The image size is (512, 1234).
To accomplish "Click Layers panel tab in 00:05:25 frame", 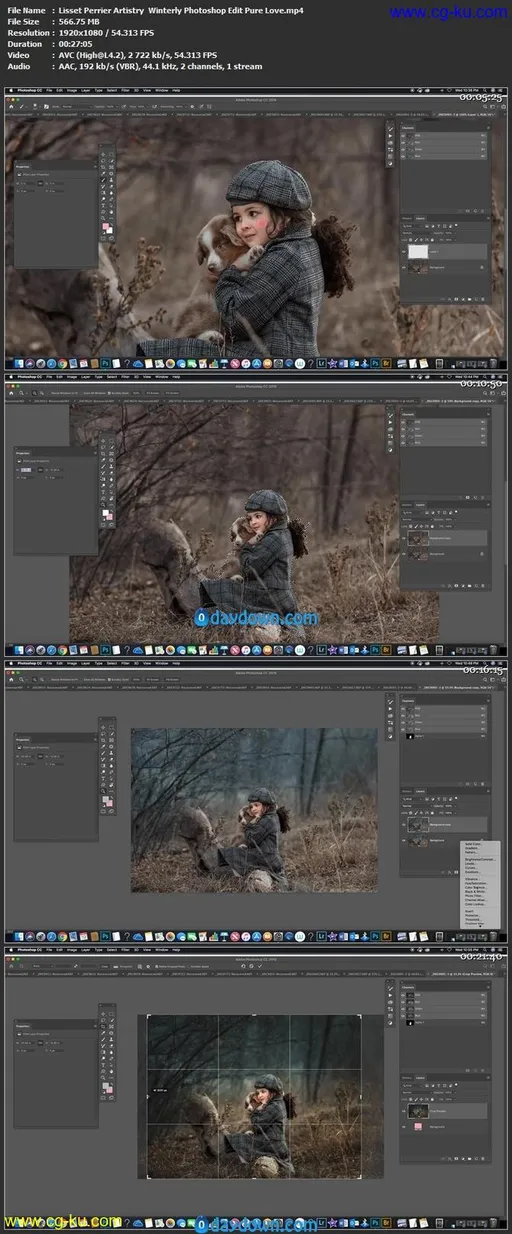I will click(420, 218).
